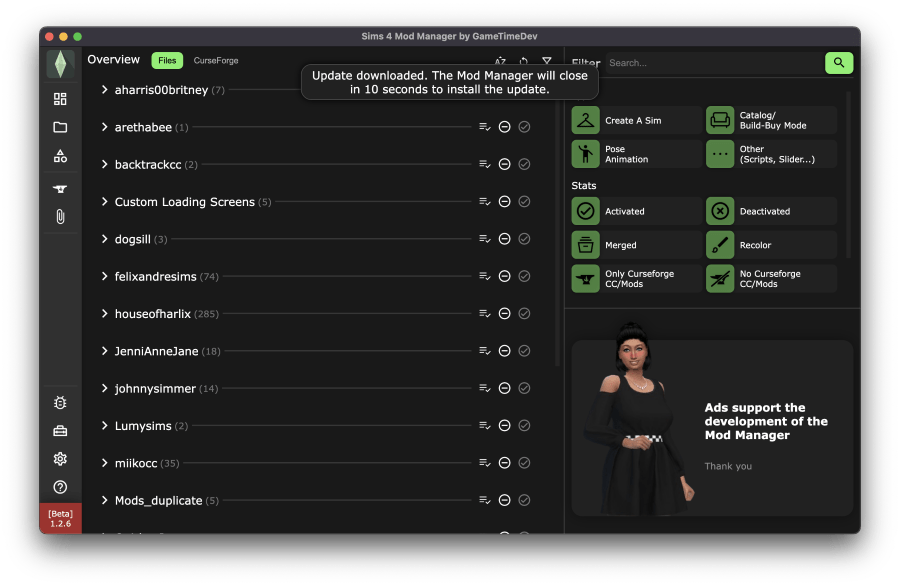The image size is (900, 586).
Task: Open the dashboard grid icon in the sidebar
Action: 60,99
